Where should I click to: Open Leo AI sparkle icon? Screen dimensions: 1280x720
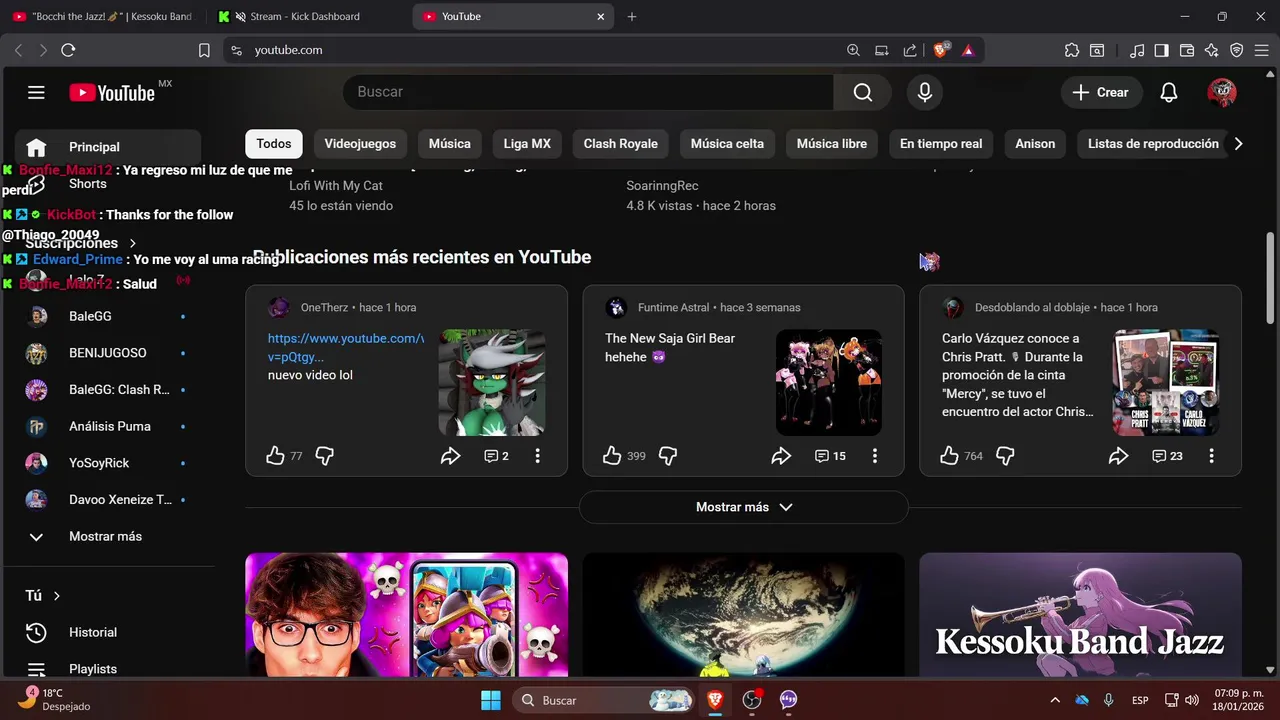[1212, 50]
